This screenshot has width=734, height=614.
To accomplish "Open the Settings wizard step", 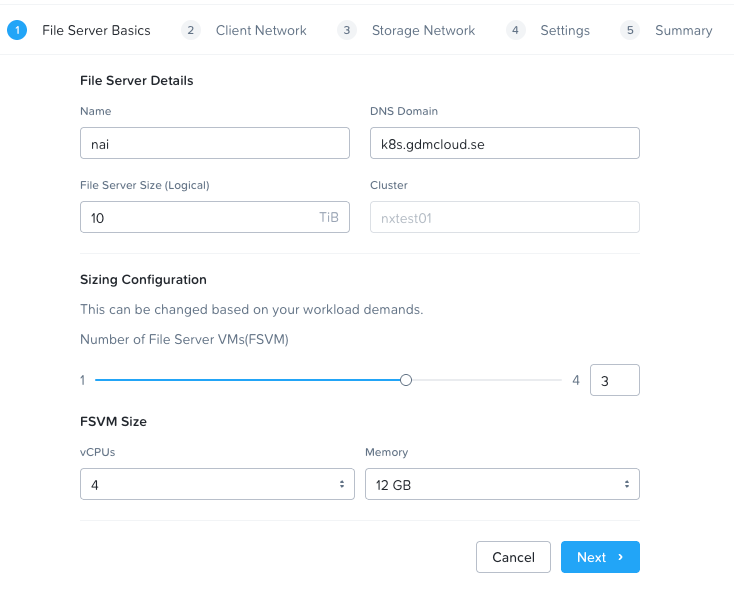I will [x=565, y=30].
